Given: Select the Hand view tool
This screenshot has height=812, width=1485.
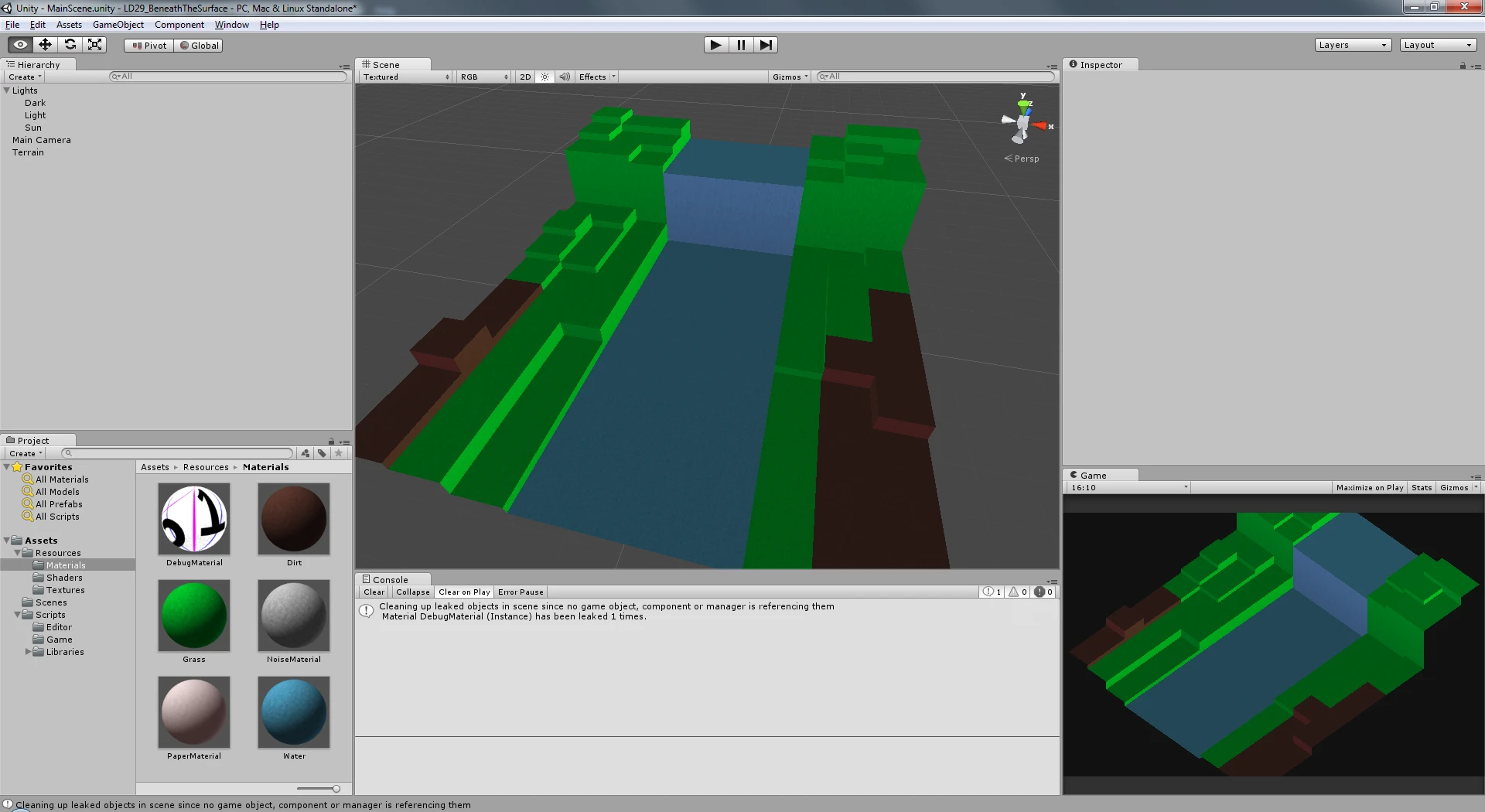Looking at the screenshot, I should click(20, 45).
